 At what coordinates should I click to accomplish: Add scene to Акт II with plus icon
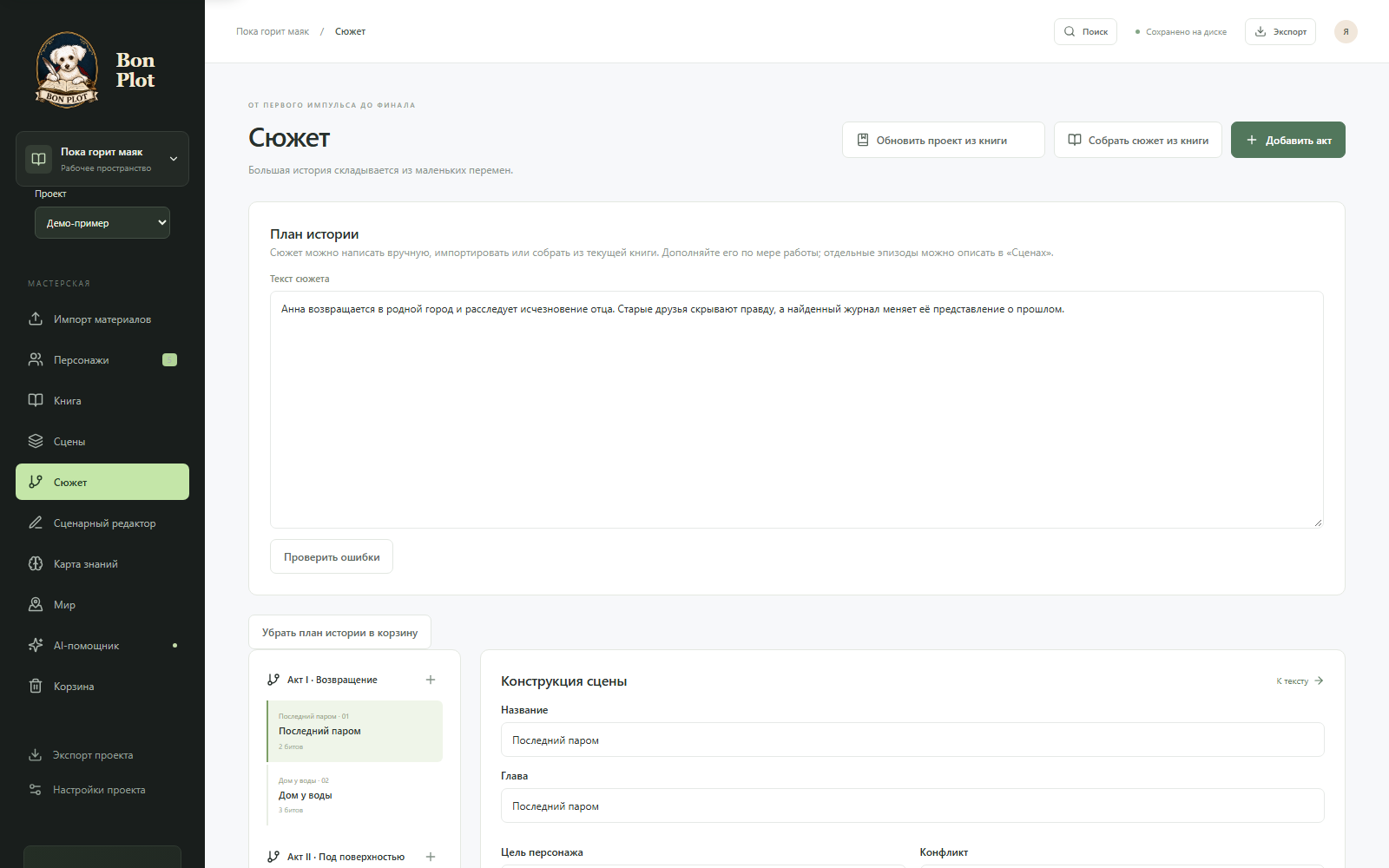(431, 857)
